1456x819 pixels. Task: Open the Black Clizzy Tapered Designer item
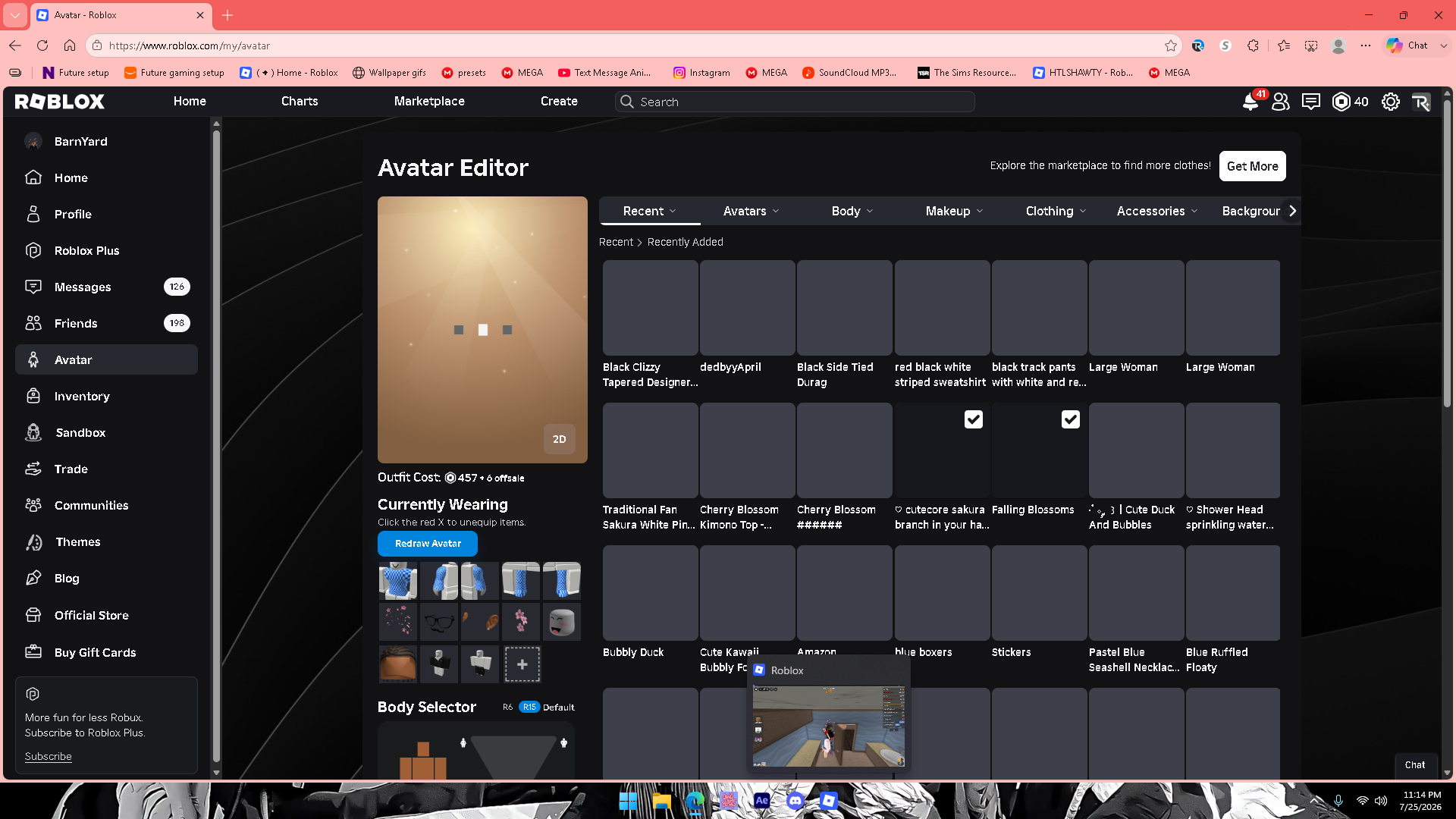tap(650, 325)
